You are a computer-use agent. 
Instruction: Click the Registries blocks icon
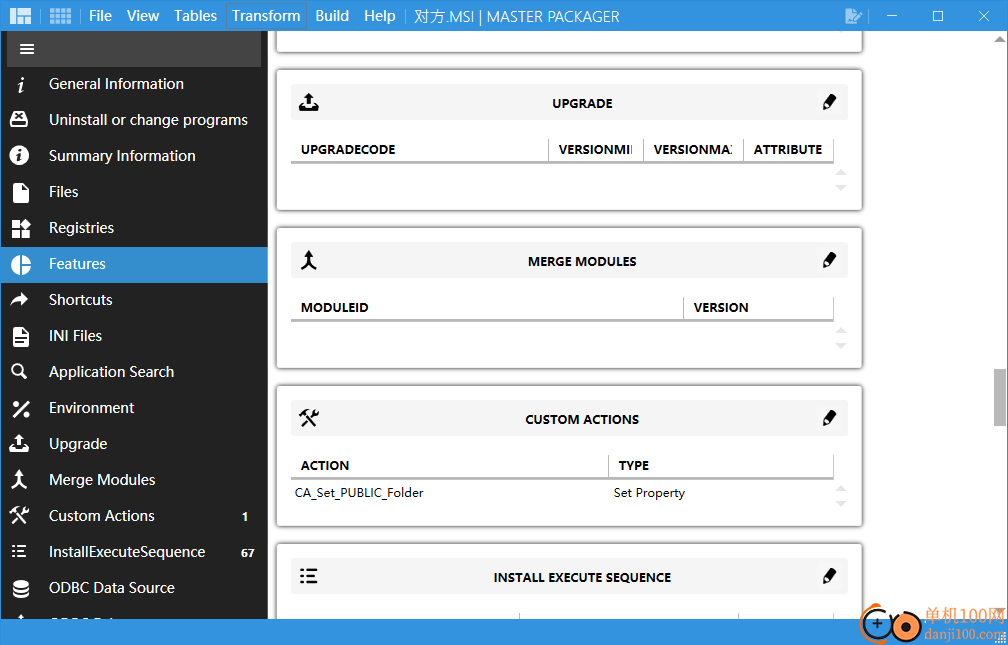point(21,228)
